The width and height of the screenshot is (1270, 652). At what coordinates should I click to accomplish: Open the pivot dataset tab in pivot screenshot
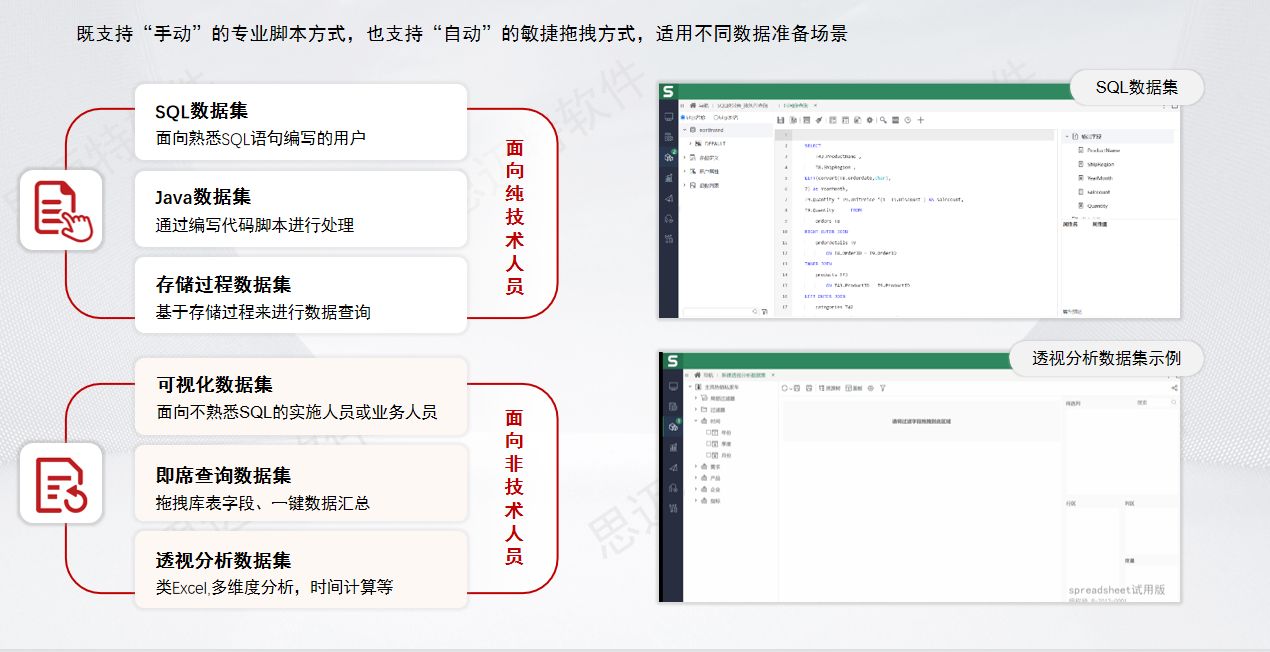pos(743,375)
